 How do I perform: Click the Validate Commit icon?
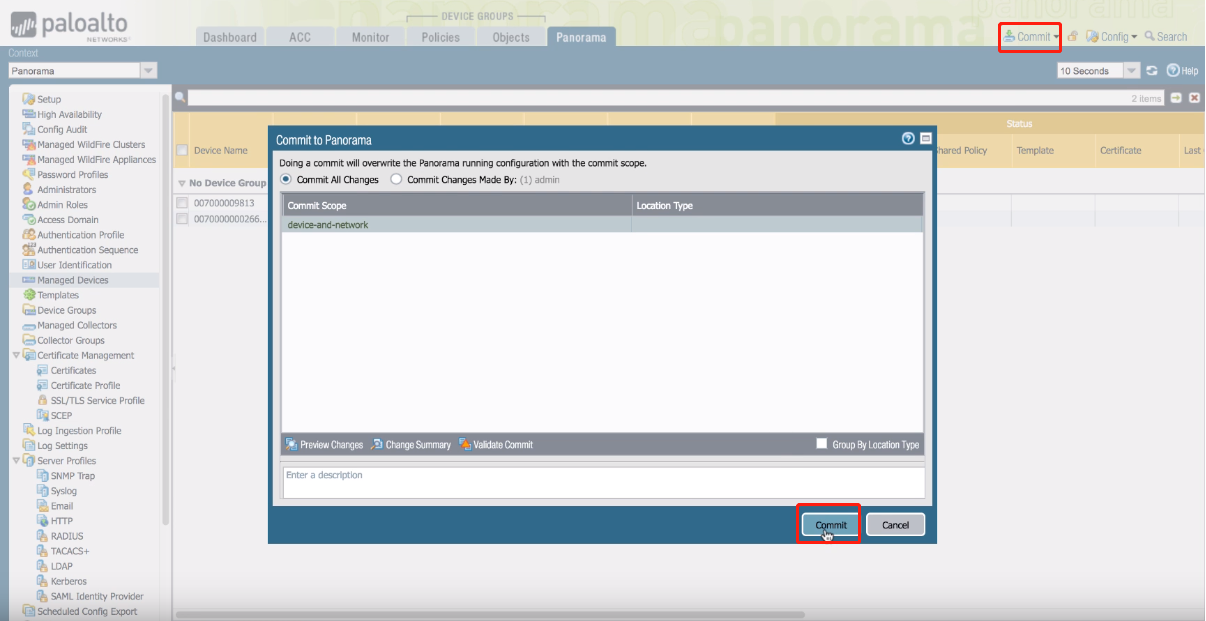coord(465,445)
